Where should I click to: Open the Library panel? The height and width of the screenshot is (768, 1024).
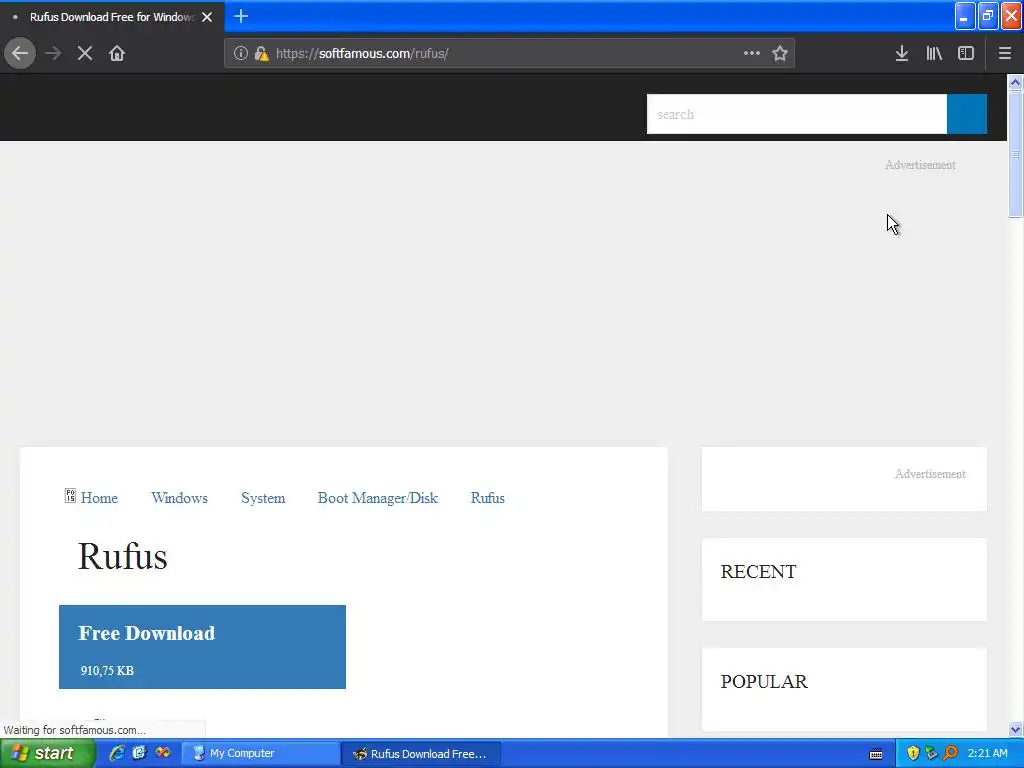[x=934, y=53]
